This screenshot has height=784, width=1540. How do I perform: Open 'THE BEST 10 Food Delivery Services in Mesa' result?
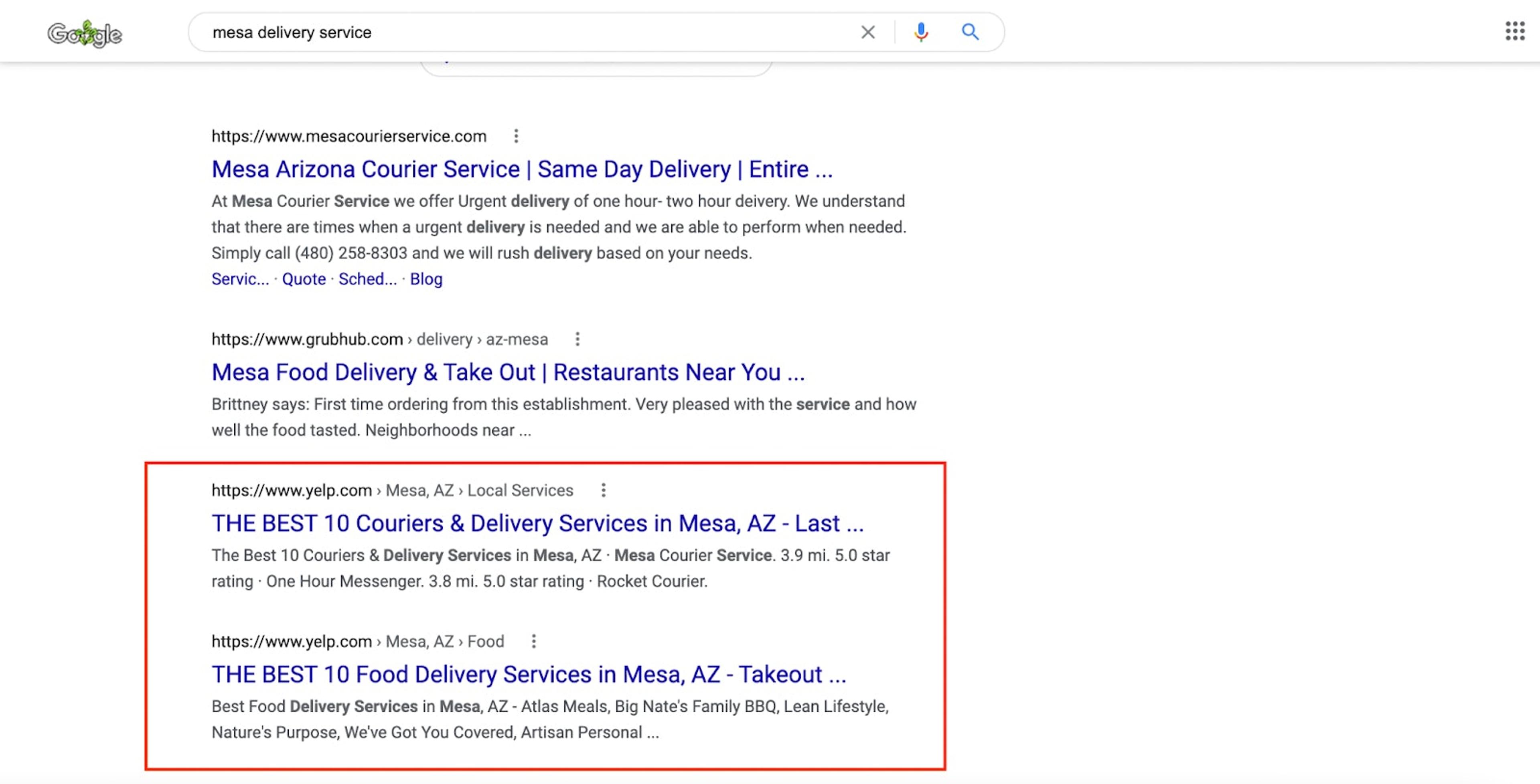click(529, 675)
